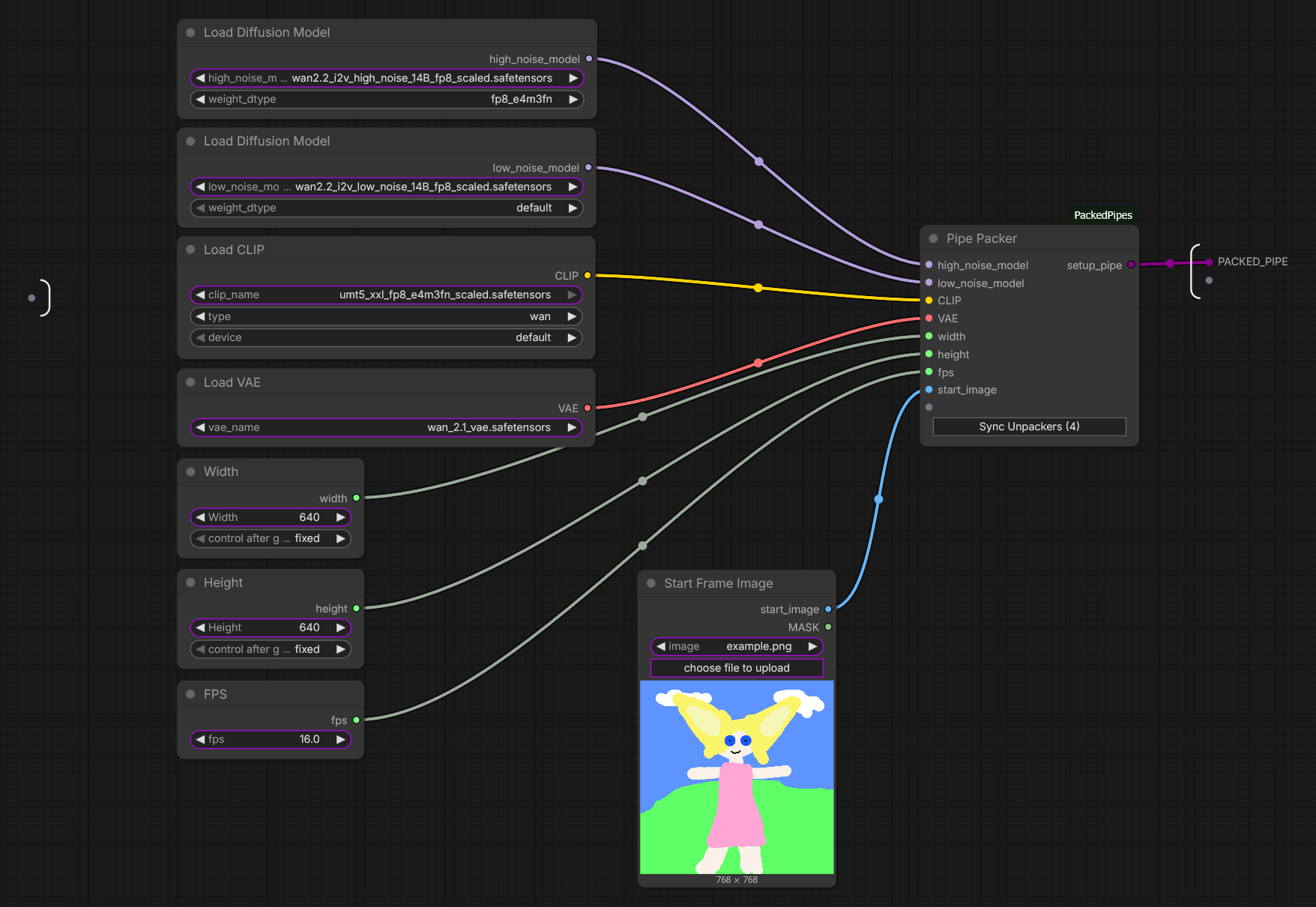Click the yellow CLIP output socket

tap(588, 275)
